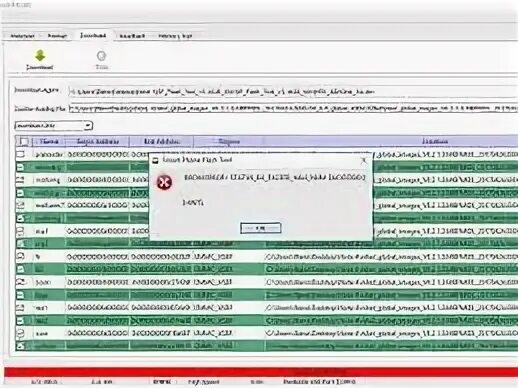Click the red progress bar at bottom

tap(261, 371)
